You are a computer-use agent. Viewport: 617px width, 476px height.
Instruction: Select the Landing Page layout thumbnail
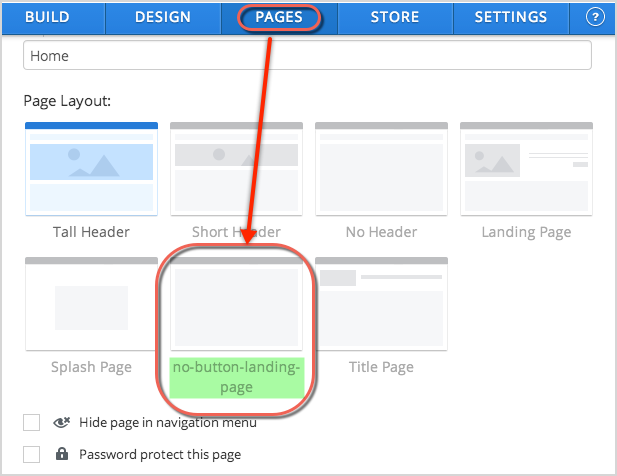click(x=526, y=168)
